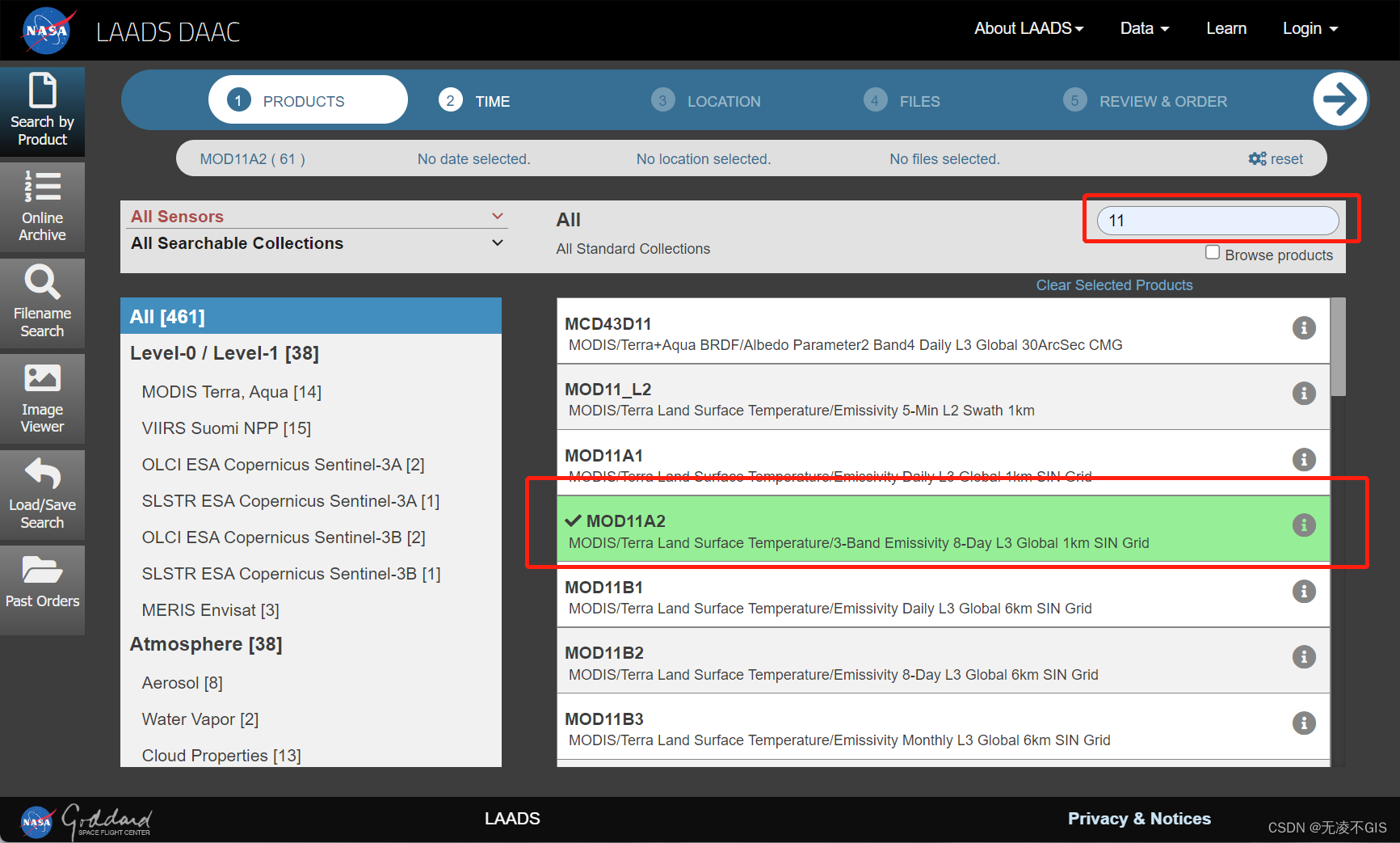This screenshot has height=843, width=1400.
Task: Select the MOD11_L2 product row
Action: [943, 398]
